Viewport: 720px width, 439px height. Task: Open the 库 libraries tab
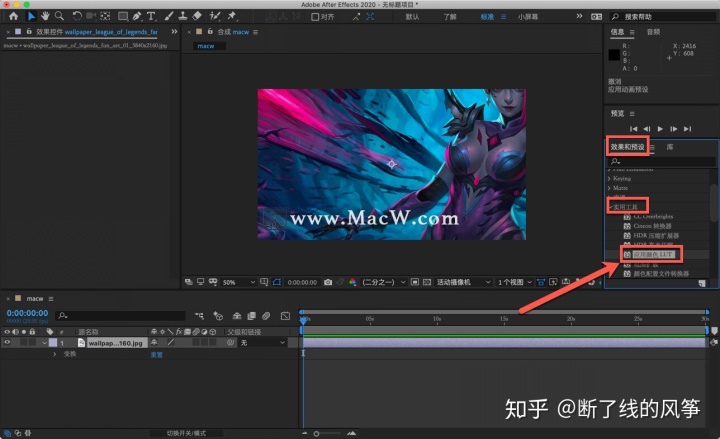coord(669,147)
